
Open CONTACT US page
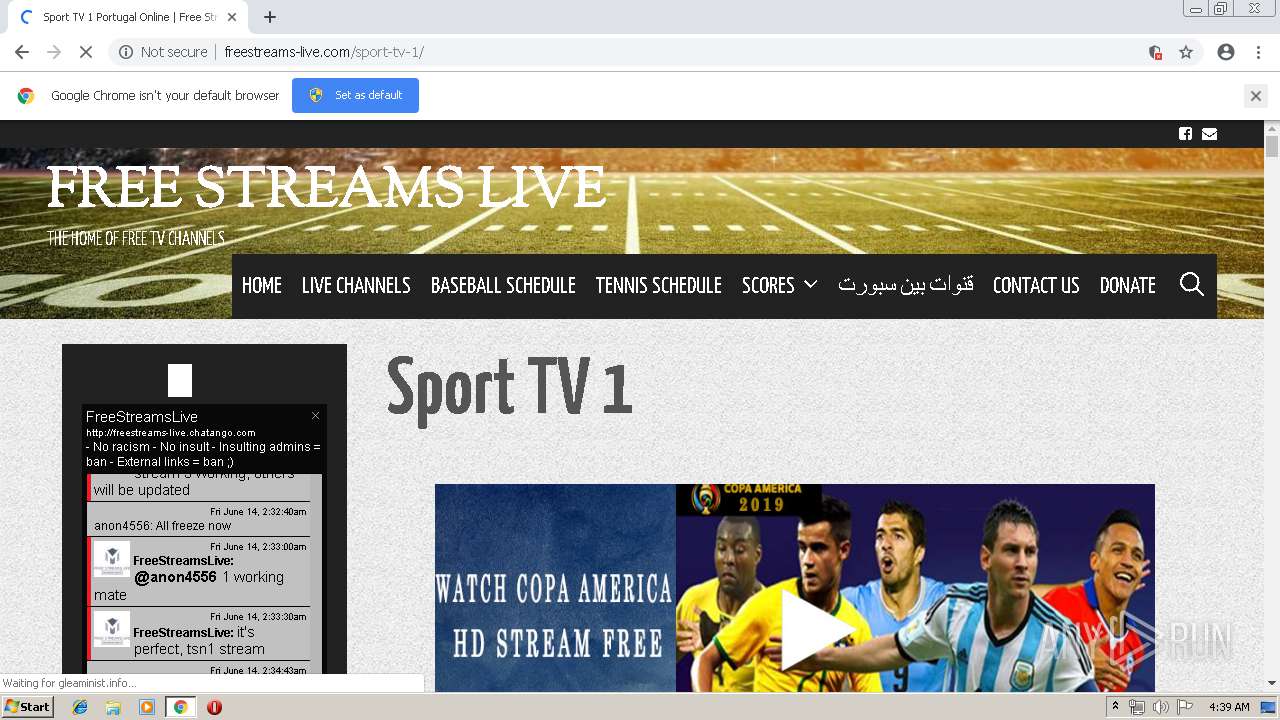coord(1036,286)
